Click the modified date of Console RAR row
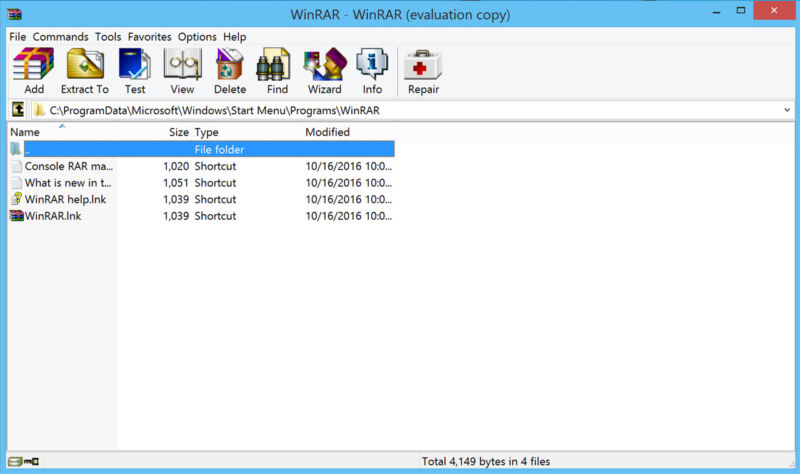 [x=348, y=166]
